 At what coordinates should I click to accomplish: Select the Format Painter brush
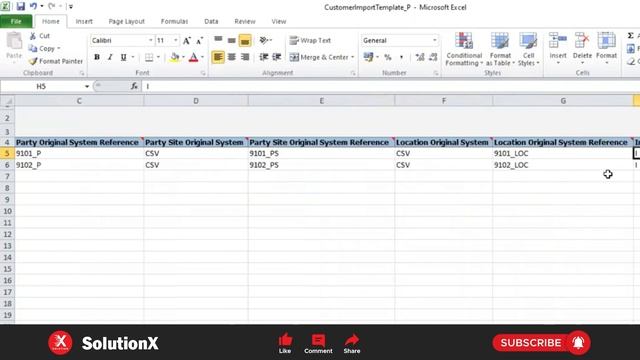pyautogui.click(x=33, y=61)
